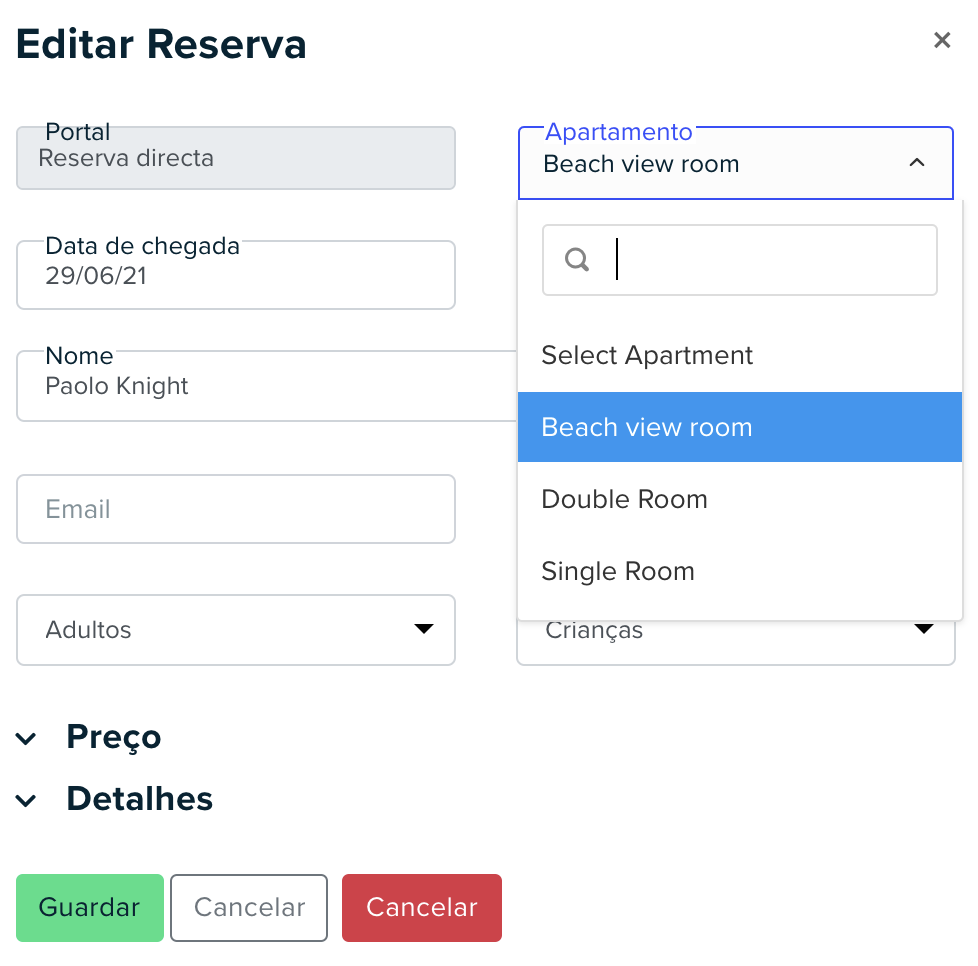
Task: Select the Beach view room option
Action: click(x=740, y=427)
